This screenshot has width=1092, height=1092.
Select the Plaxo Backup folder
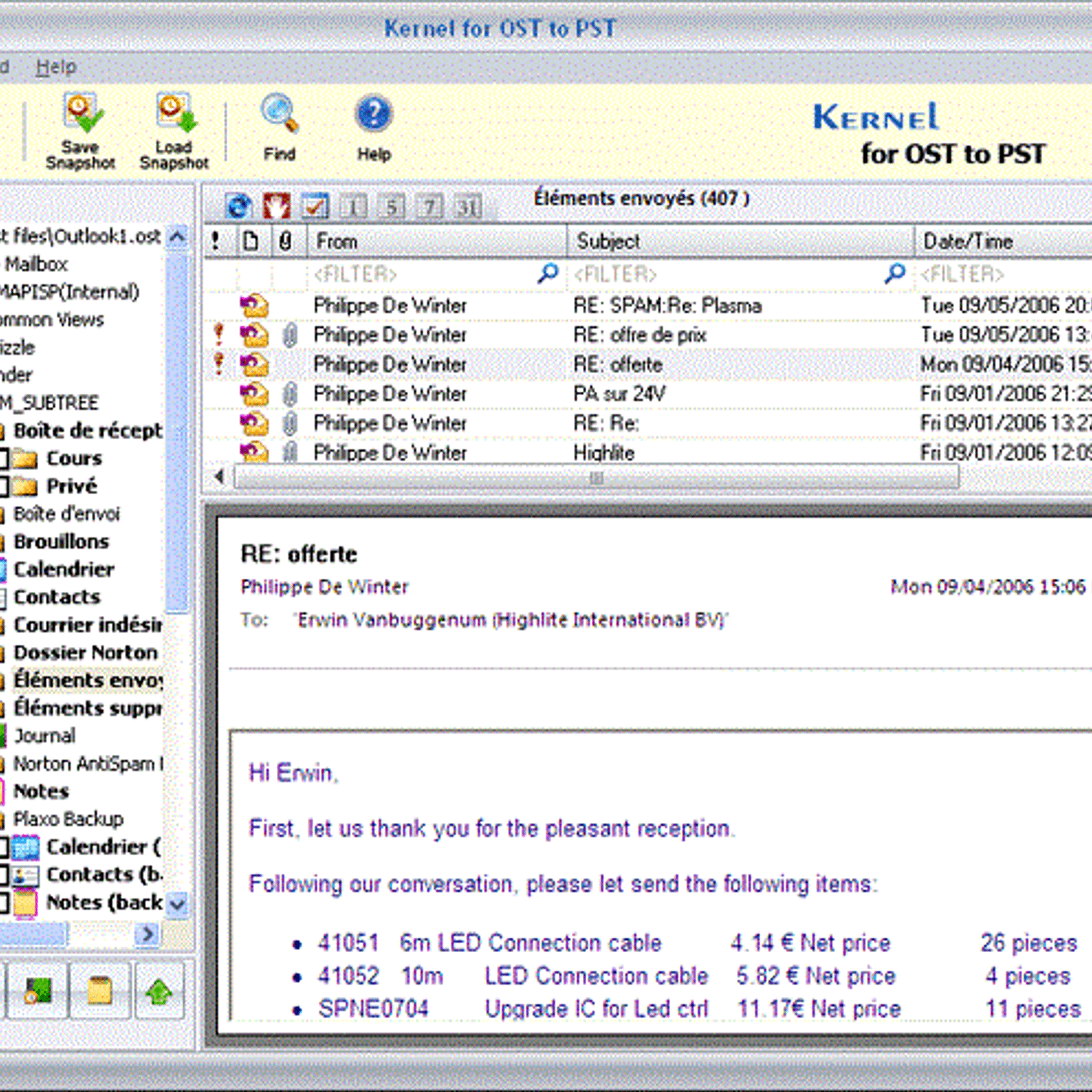coord(68,819)
